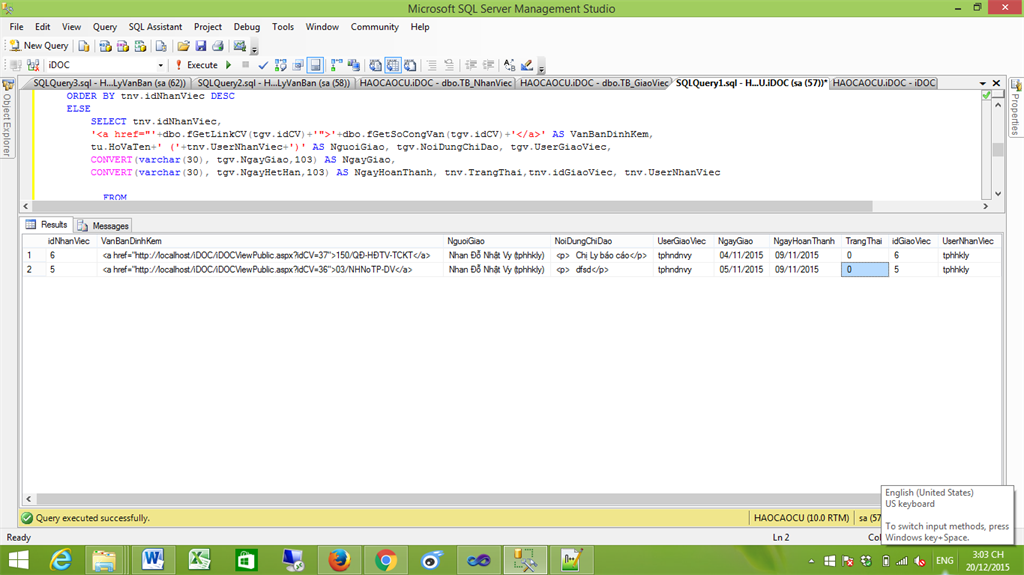The image size is (1024, 575).
Task: Open Internet Explorer from the taskbar
Action: pos(61,561)
